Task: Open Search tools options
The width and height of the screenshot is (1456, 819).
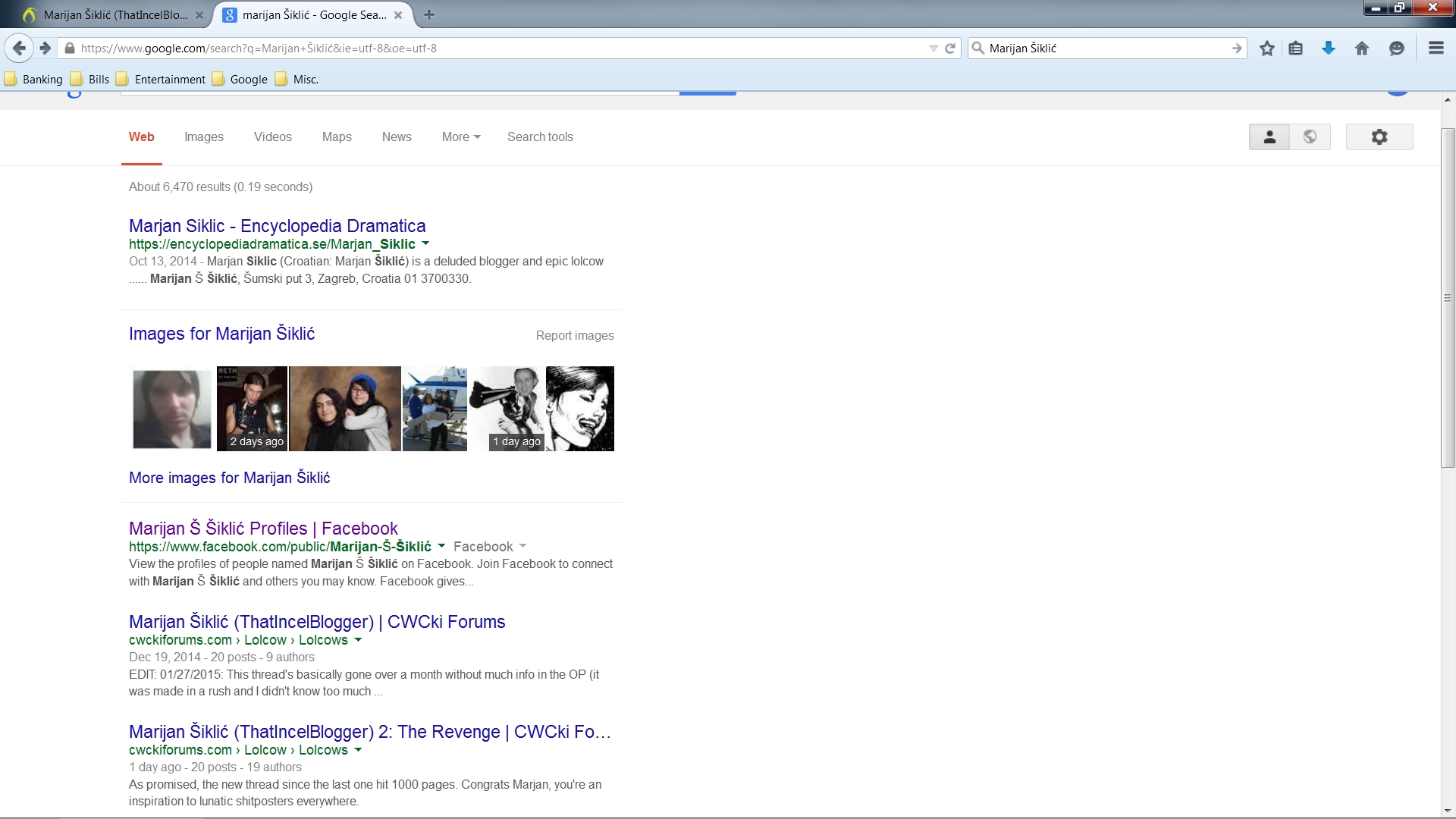Action: click(x=540, y=136)
